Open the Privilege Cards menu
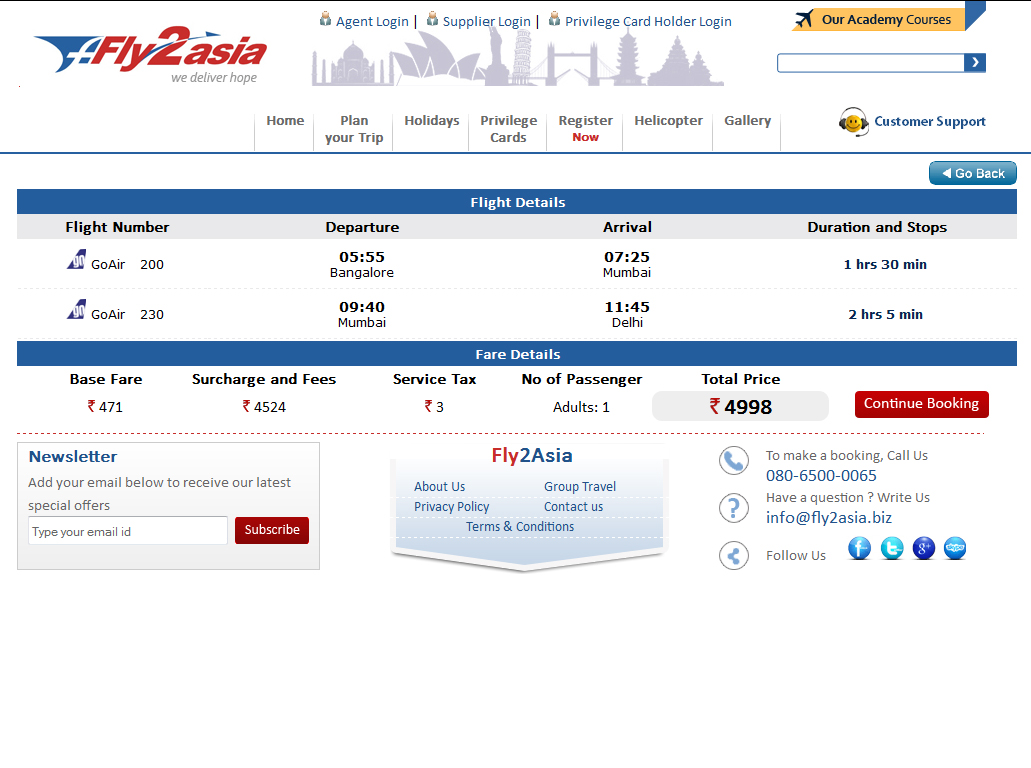Viewport: 1031px width, 768px height. (x=508, y=129)
